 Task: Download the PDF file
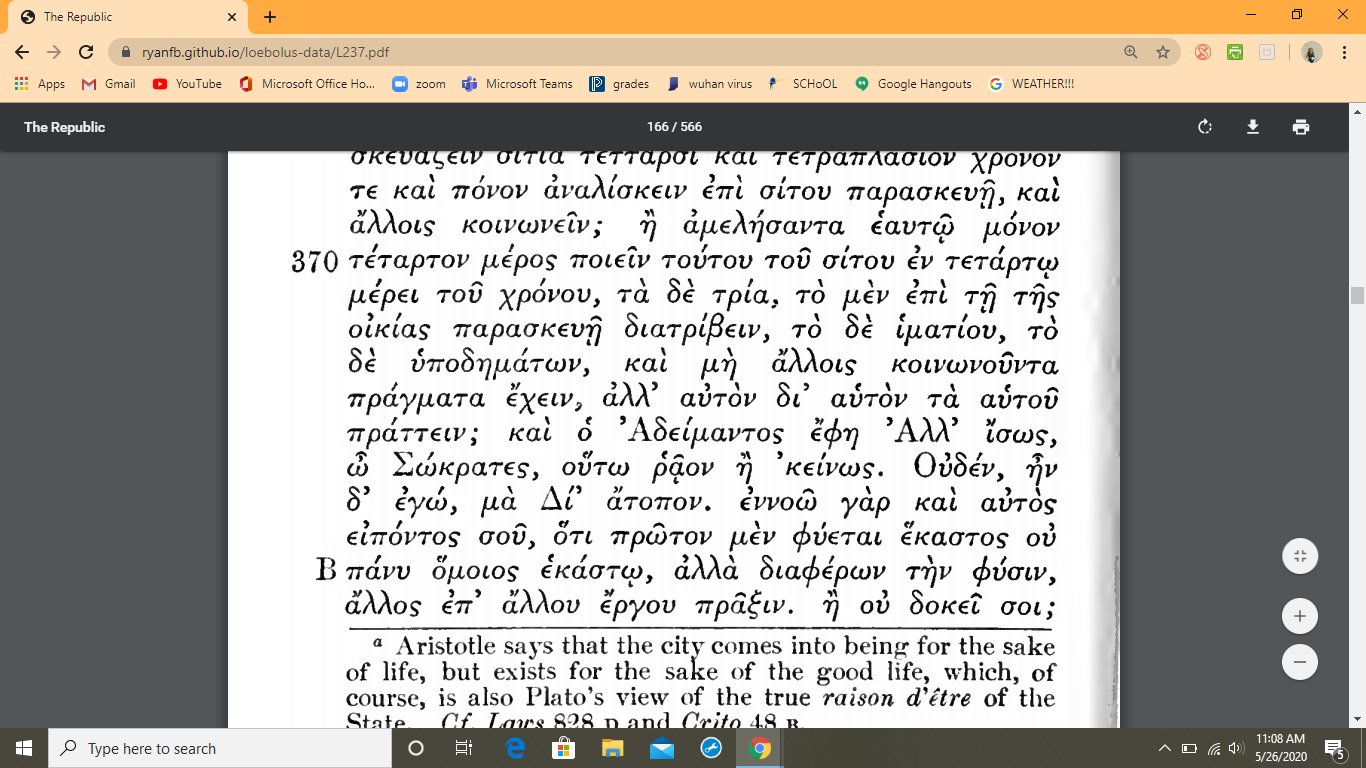click(x=1252, y=127)
